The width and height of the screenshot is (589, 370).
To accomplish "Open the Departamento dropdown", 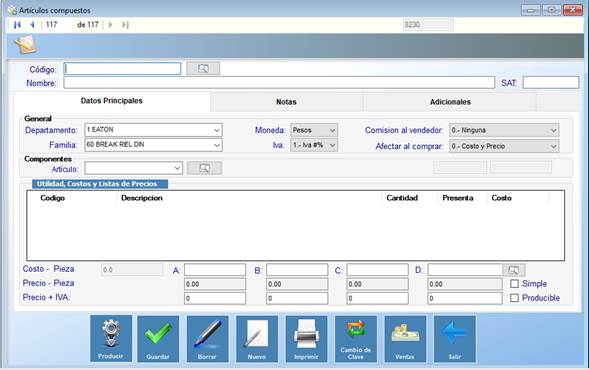I will point(217,130).
